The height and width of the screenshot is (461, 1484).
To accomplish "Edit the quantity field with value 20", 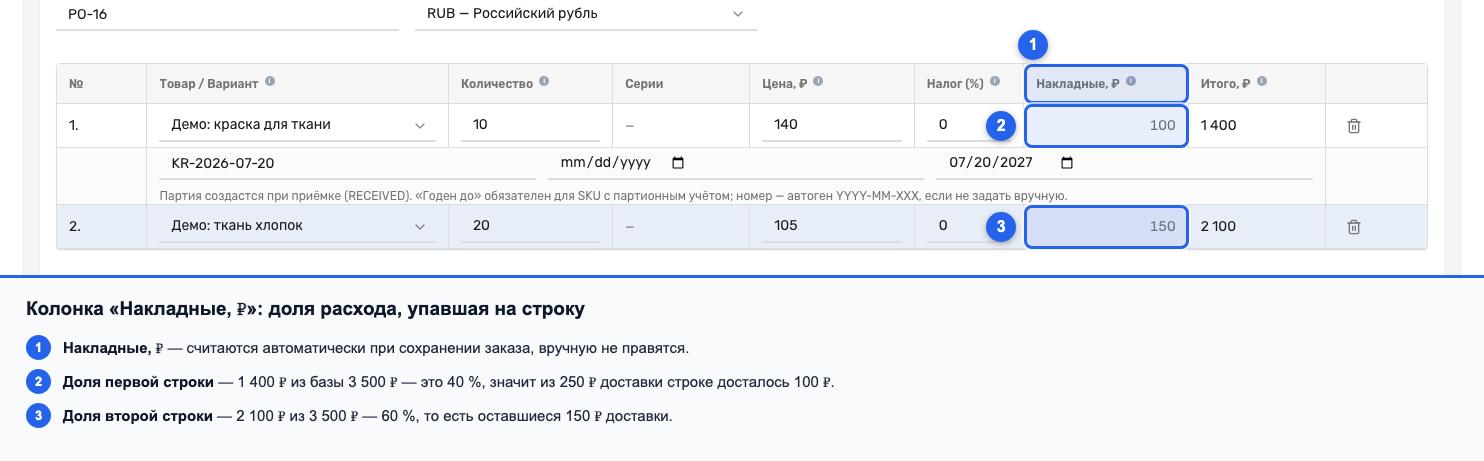I will [530, 226].
